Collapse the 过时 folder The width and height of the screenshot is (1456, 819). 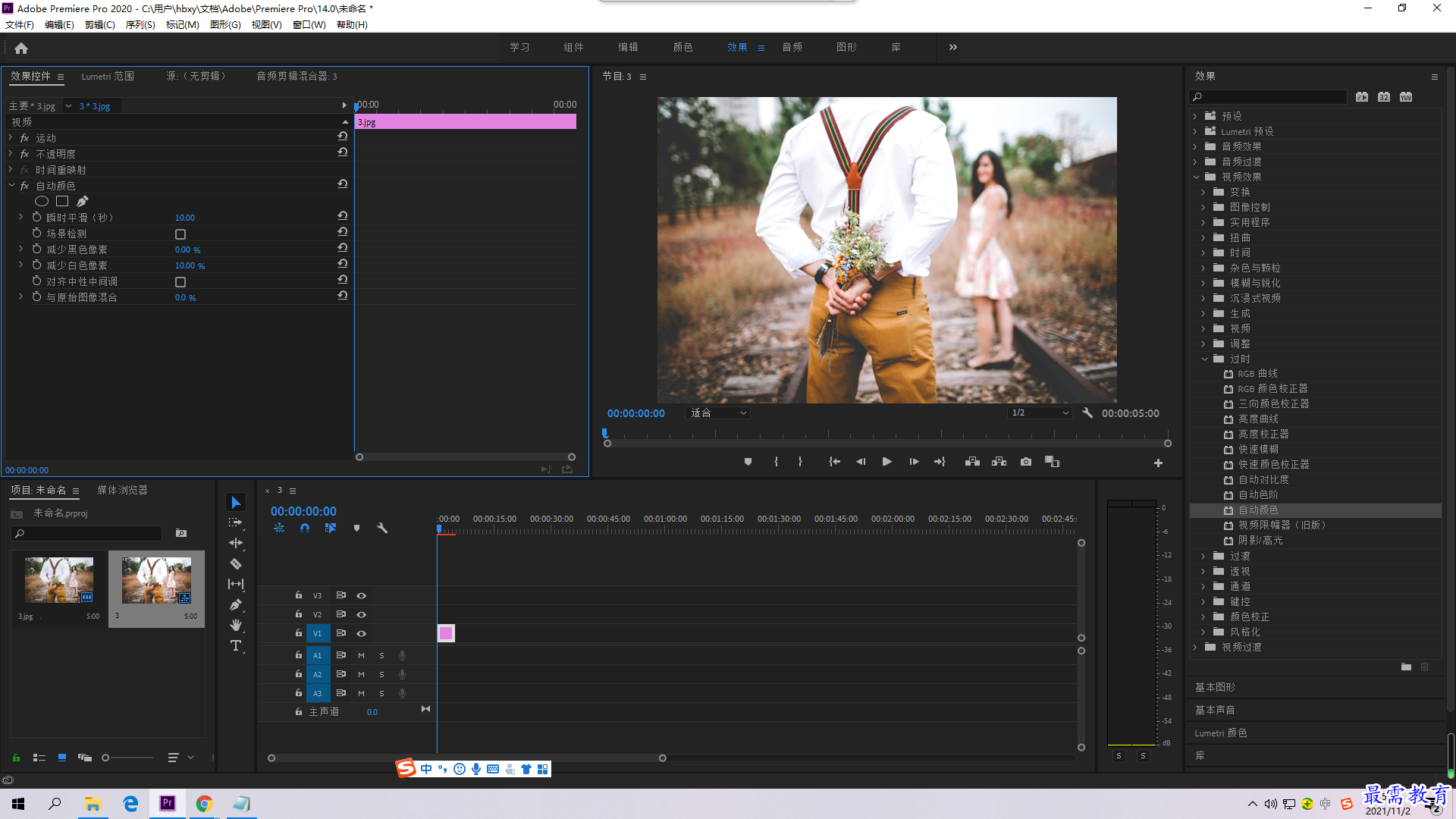[1204, 359]
